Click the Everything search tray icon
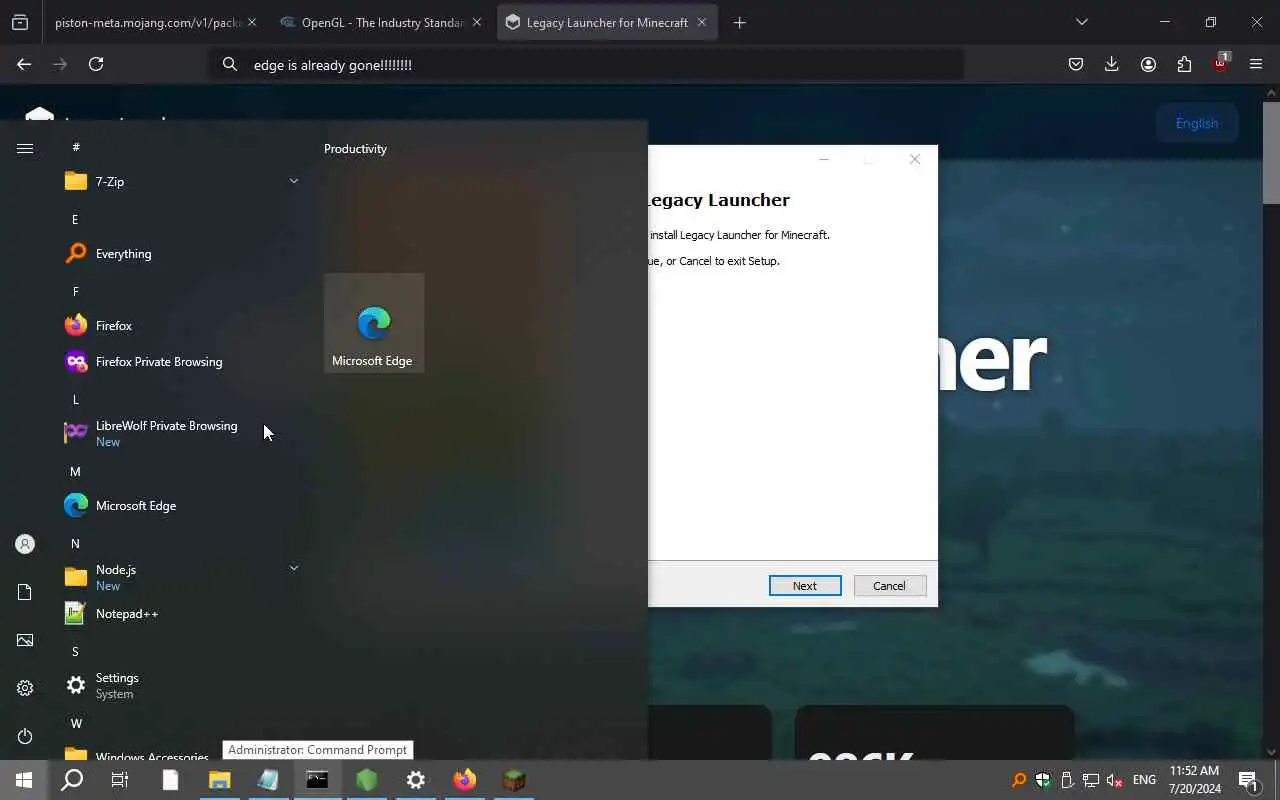Image resolution: width=1280 pixels, height=800 pixels. (1019, 780)
